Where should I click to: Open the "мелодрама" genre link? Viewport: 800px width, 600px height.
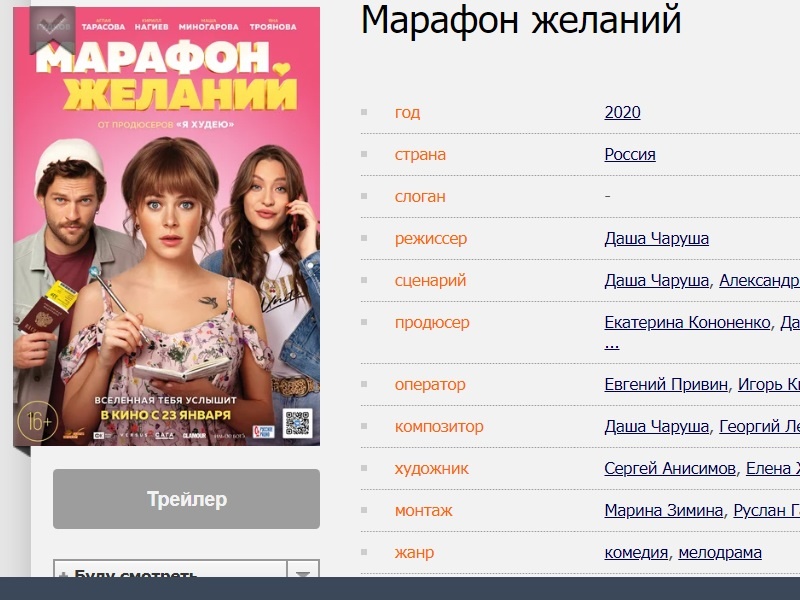pos(720,552)
